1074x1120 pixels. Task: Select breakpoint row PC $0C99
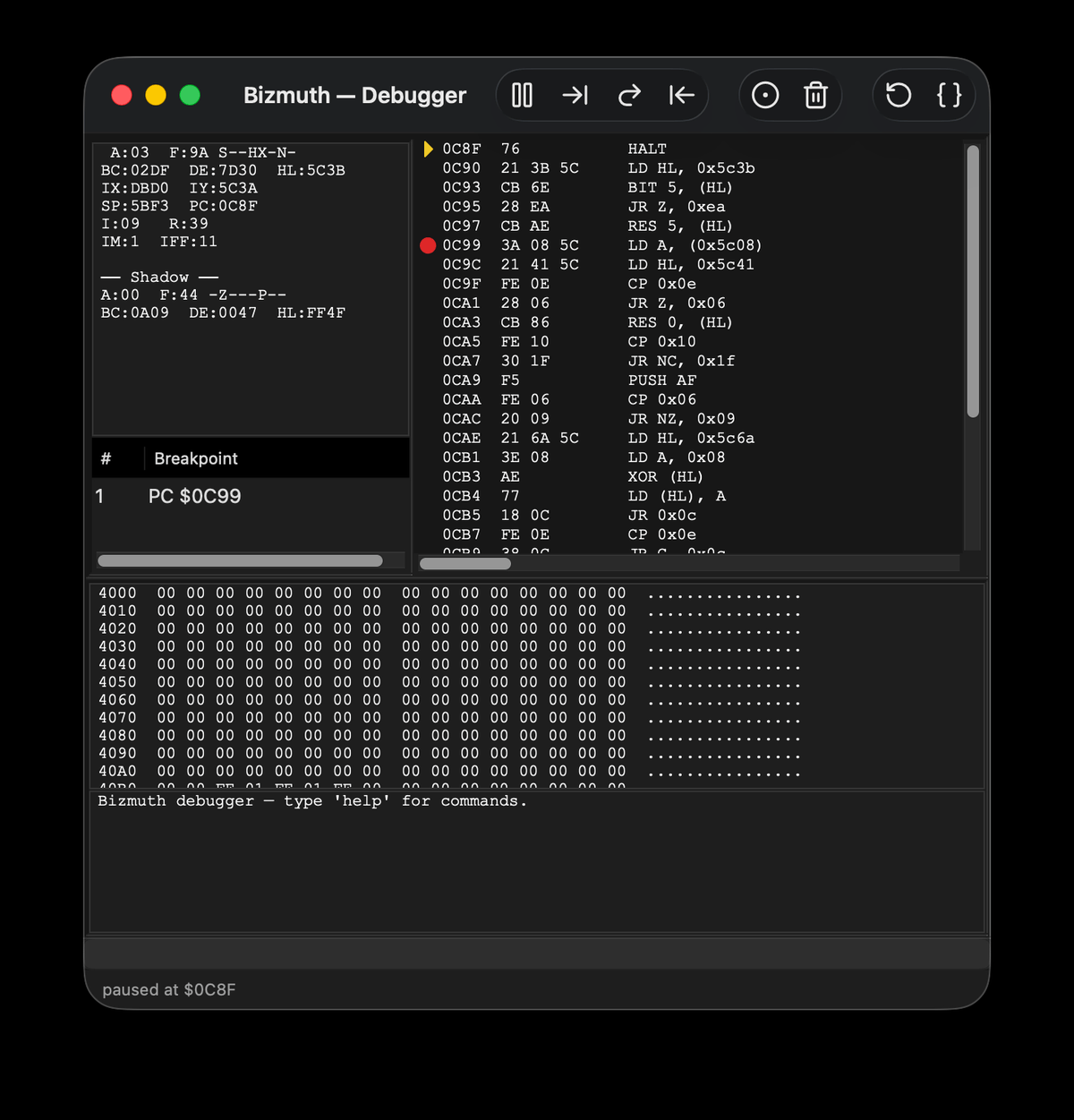tap(251, 496)
